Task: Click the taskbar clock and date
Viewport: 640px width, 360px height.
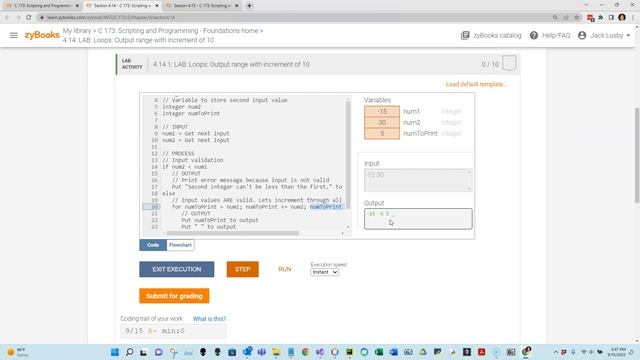Action: pos(617,352)
